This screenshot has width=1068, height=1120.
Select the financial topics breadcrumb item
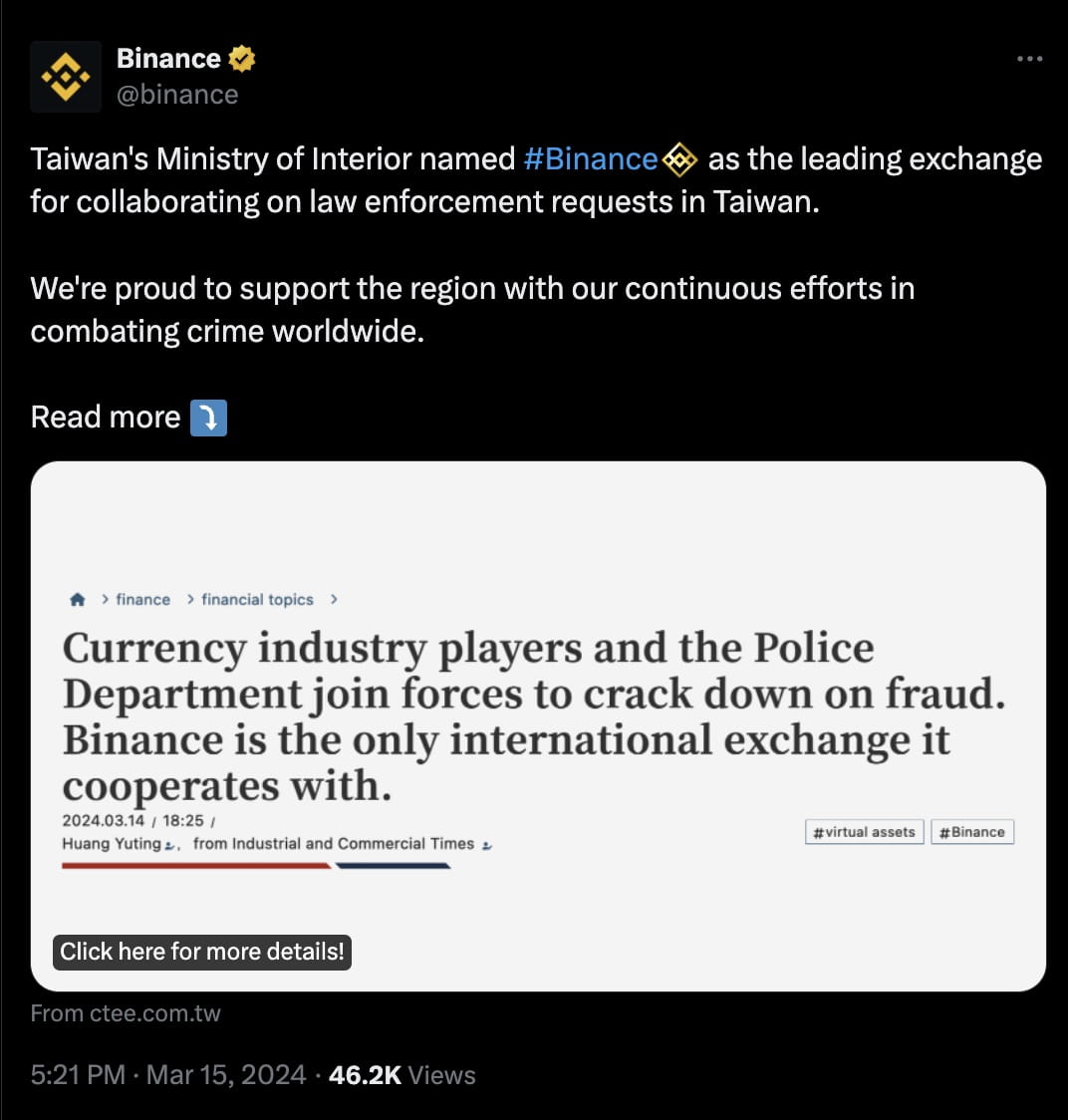(x=256, y=600)
